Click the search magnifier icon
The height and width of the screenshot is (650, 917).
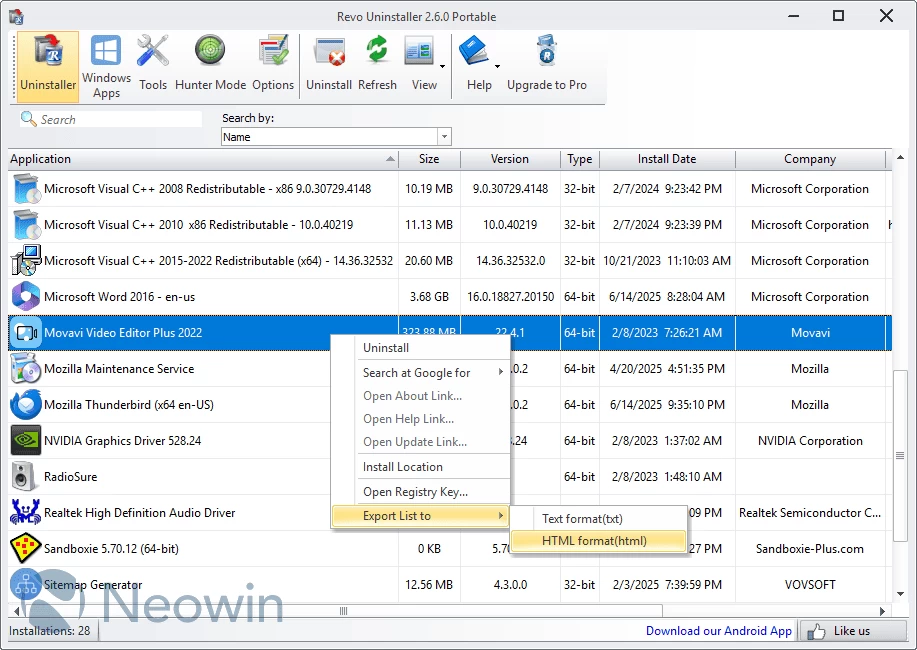point(28,119)
